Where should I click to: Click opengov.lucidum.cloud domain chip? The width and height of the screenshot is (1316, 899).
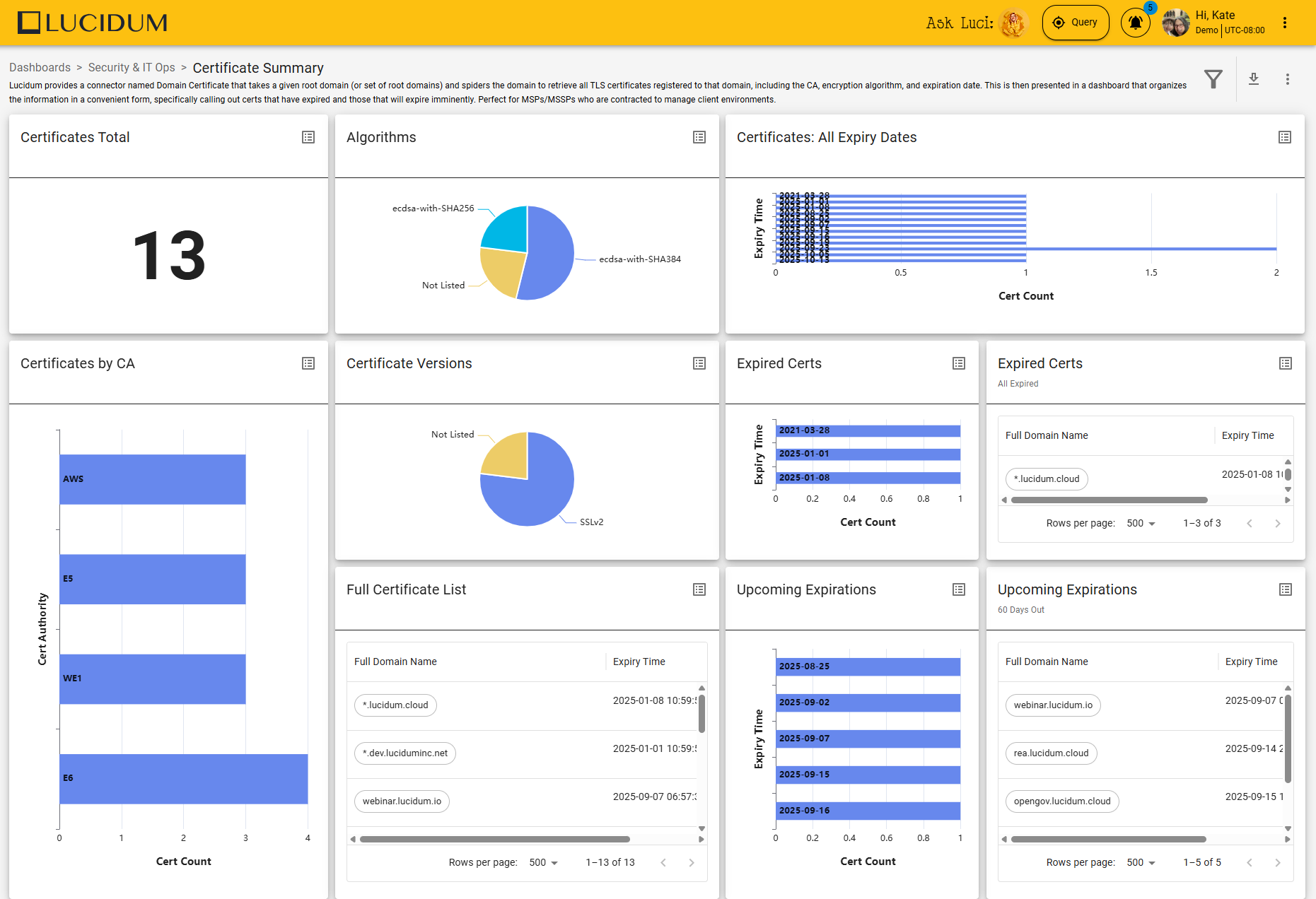point(1062,801)
